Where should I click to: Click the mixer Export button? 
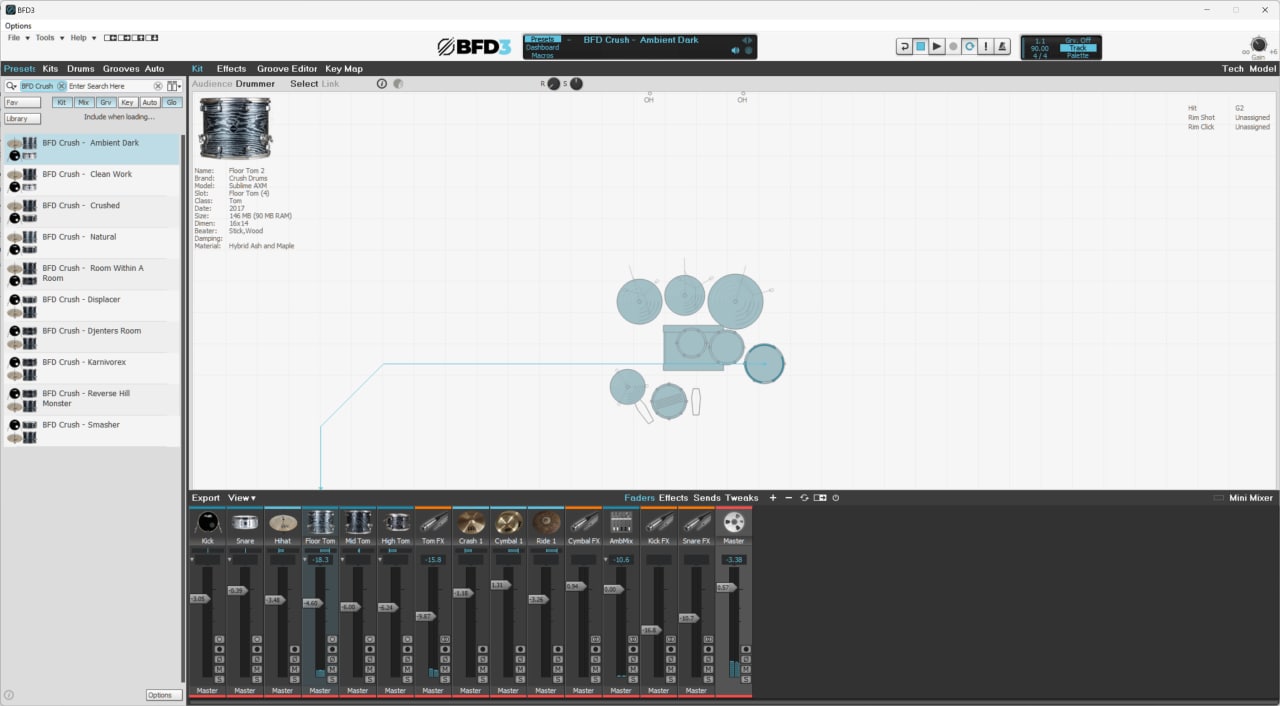(206, 498)
